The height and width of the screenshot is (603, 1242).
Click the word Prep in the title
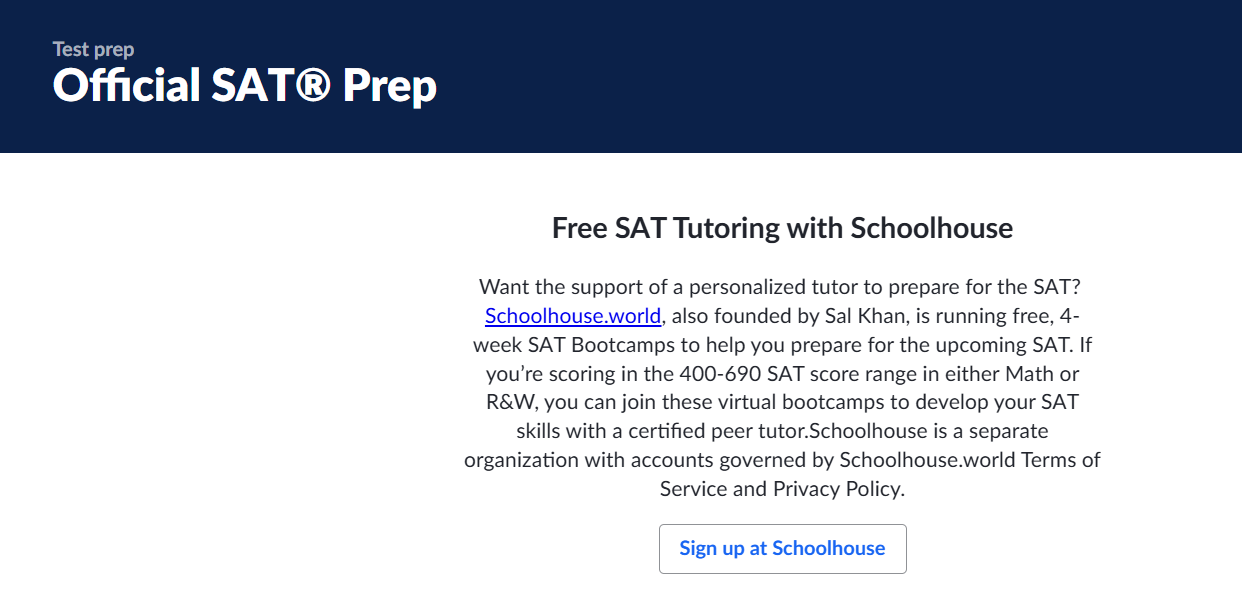click(x=390, y=88)
